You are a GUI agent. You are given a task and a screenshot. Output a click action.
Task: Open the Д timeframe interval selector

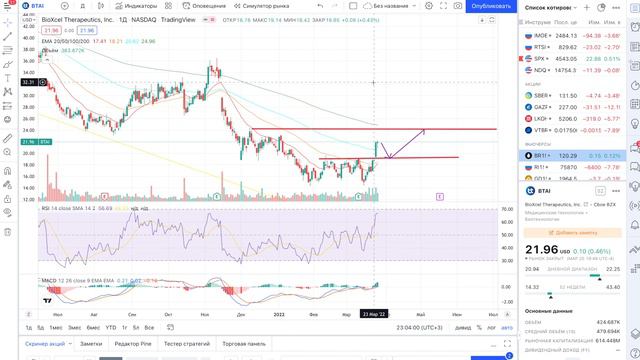coord(83,6)
